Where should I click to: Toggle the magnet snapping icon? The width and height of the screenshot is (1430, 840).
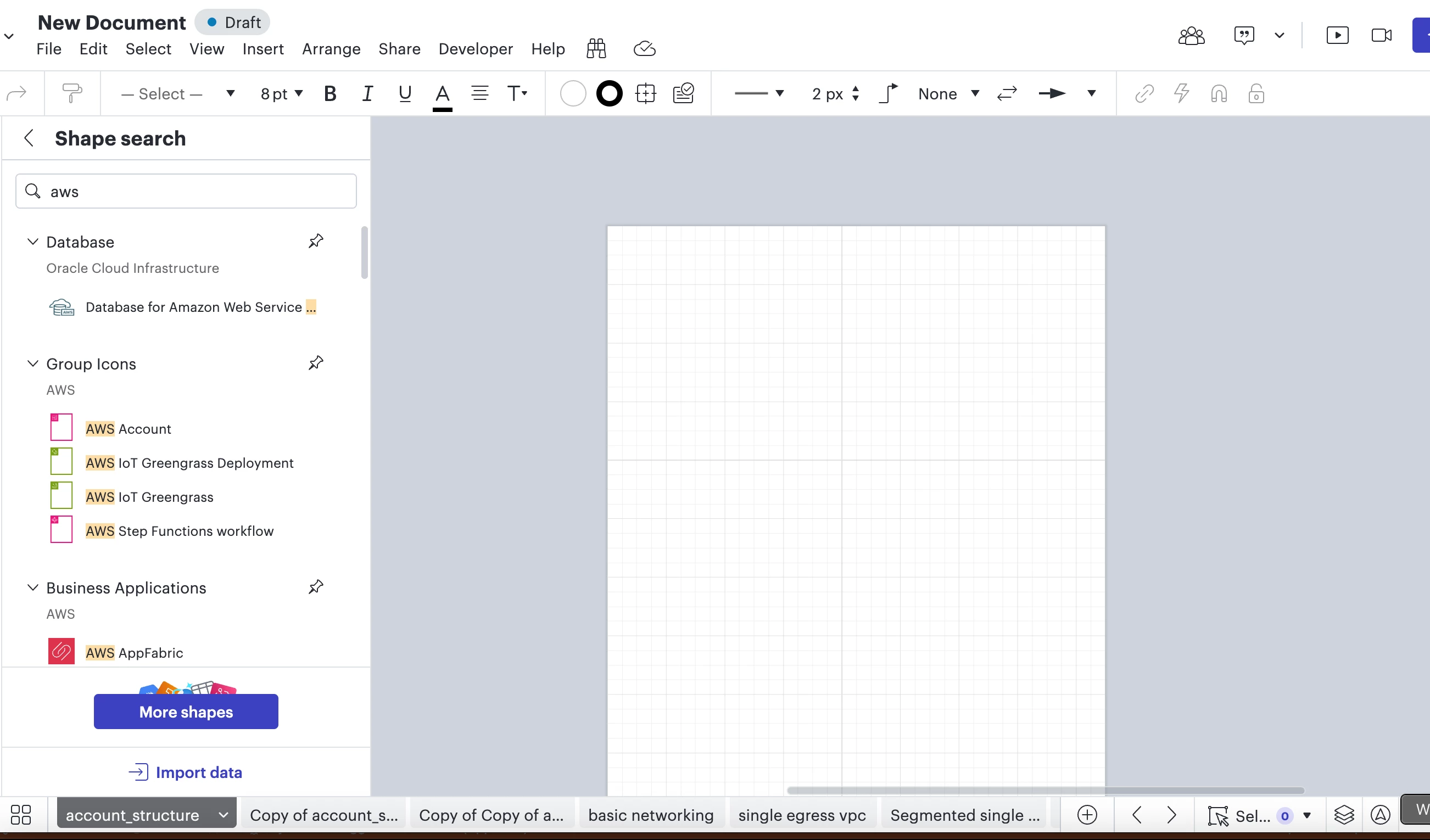pyautogui.click(x=1219, y=93)
